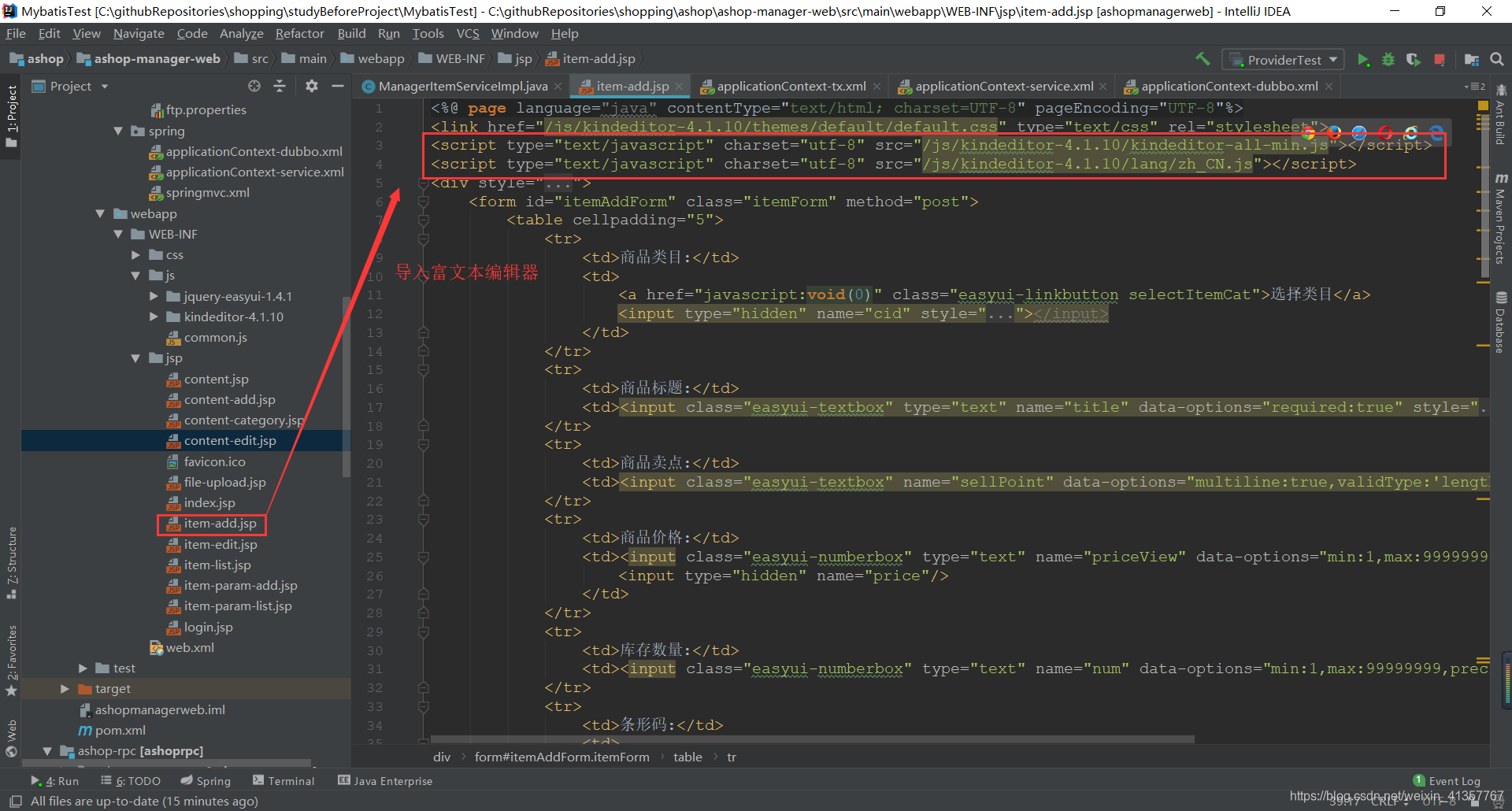Open the Refactor menu
Image resolution: width=1512 pixels, height=811 pixels.
tap(299, 34)
